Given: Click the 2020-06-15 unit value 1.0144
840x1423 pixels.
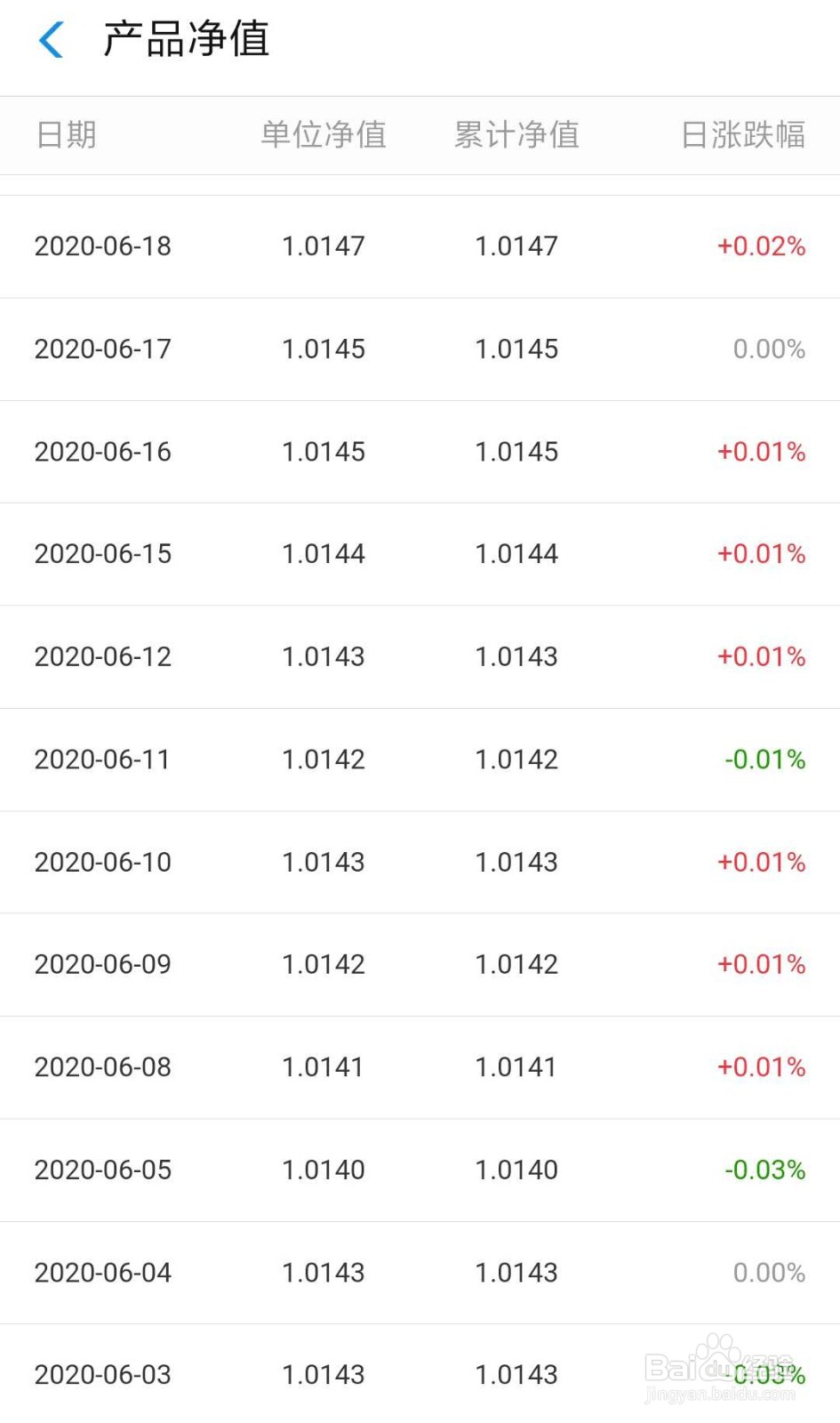Looking at the screenshot, I should click(323, 554).
